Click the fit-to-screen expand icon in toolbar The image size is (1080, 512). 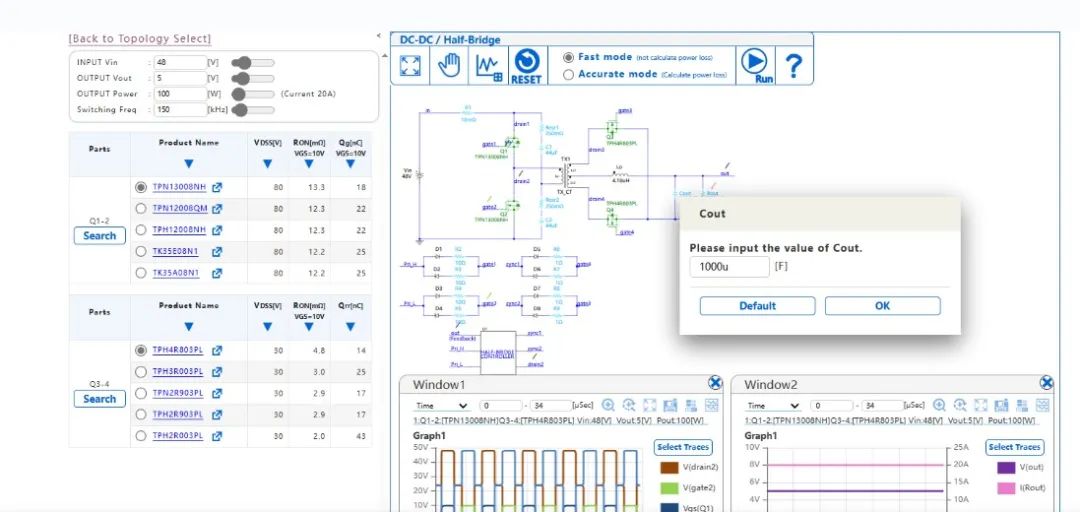pyautogui.click(x=410, y=66)
